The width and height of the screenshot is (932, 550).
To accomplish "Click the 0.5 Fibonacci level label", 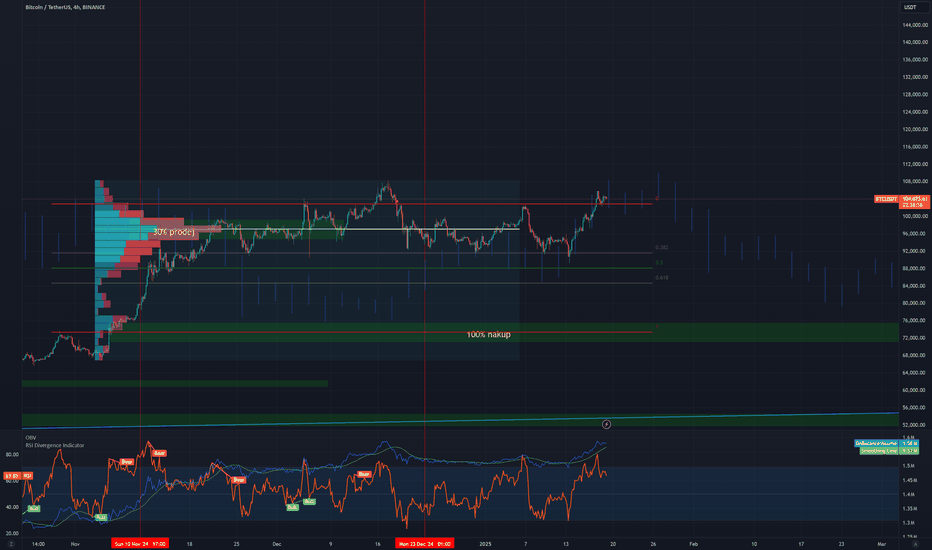I will (x=659, y=262).
